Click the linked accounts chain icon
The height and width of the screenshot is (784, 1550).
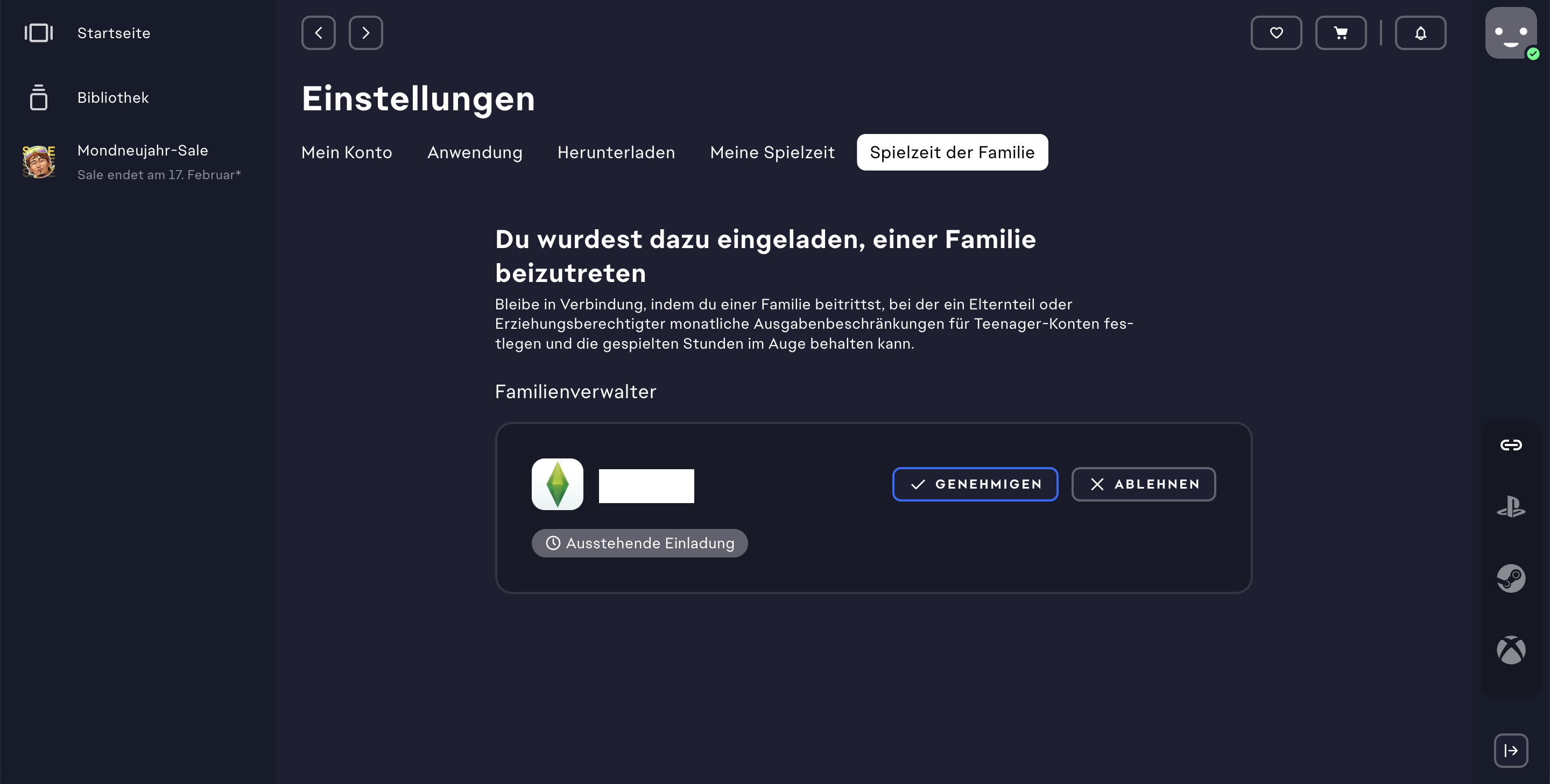[1510, 444]
